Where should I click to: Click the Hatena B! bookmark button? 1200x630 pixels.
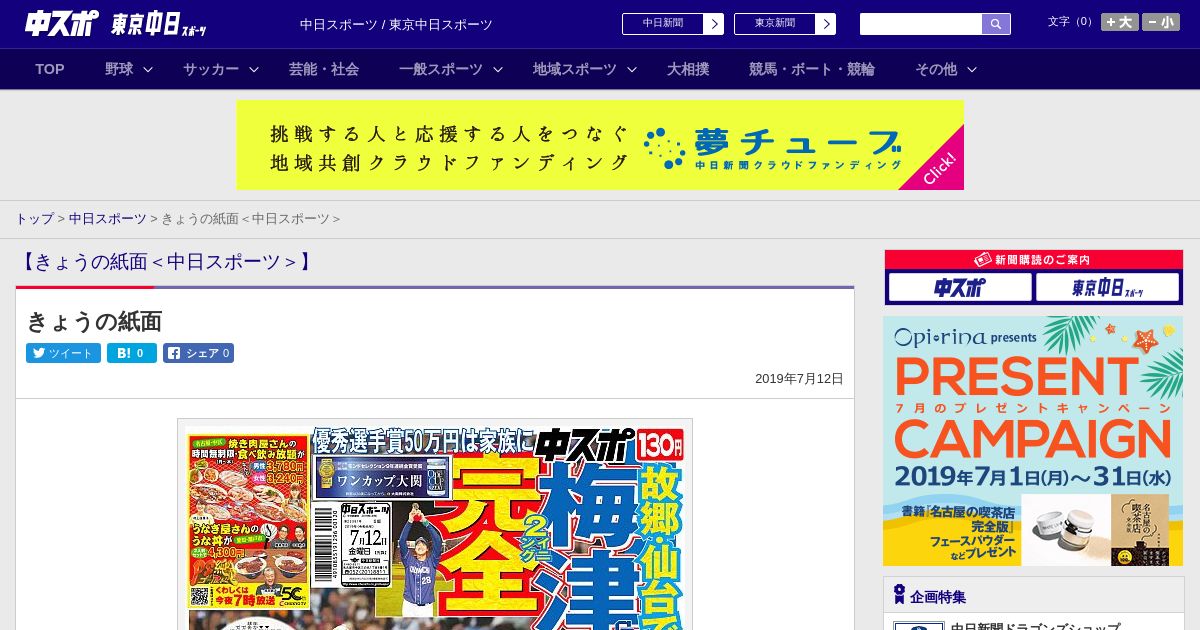tap(132, 353)
